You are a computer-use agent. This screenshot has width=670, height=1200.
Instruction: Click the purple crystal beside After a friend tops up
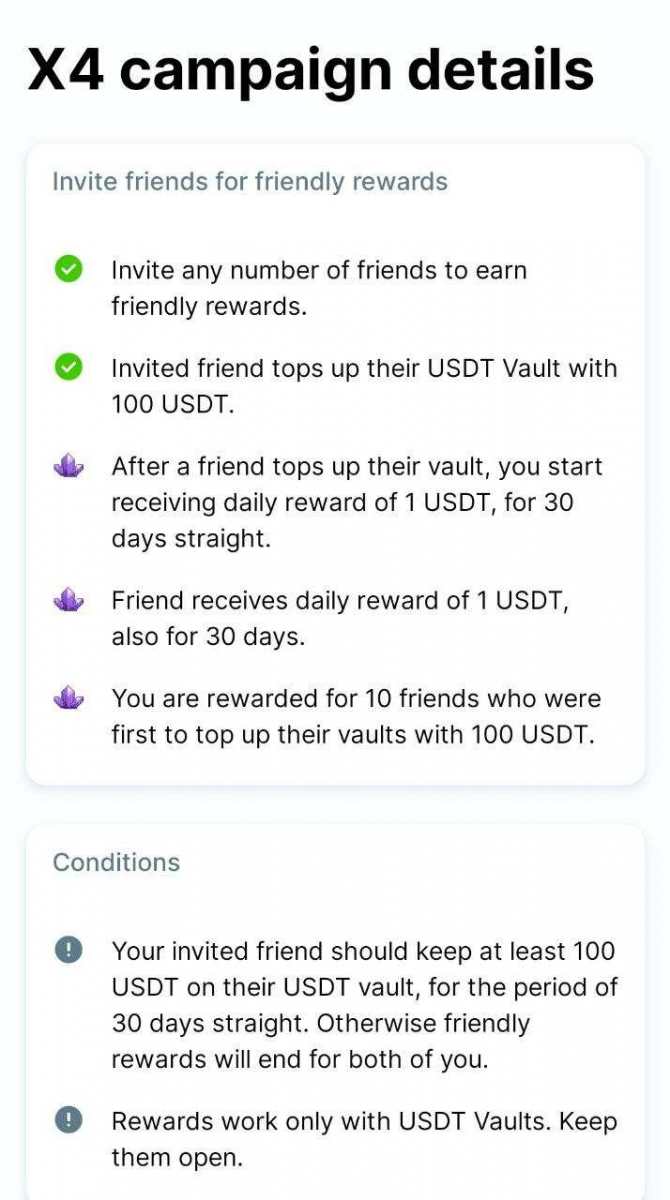pos(68,466)
